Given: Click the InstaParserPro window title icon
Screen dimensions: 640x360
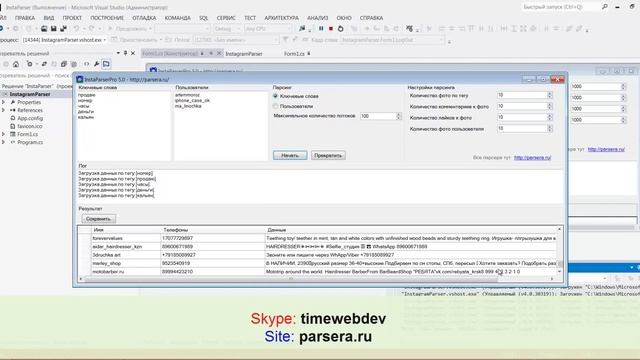Looking at the screenshot, I should (80, 79).
